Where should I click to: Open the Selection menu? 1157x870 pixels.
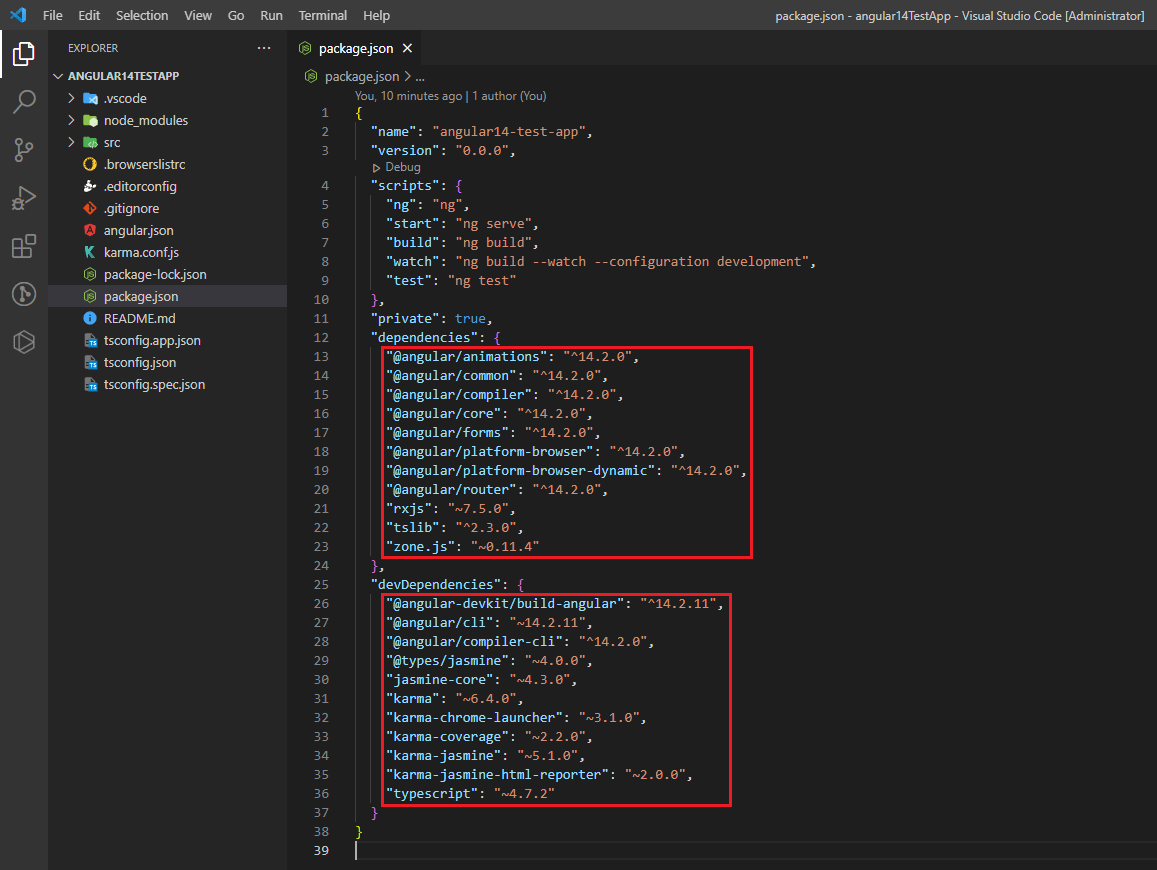coord(142,16)
